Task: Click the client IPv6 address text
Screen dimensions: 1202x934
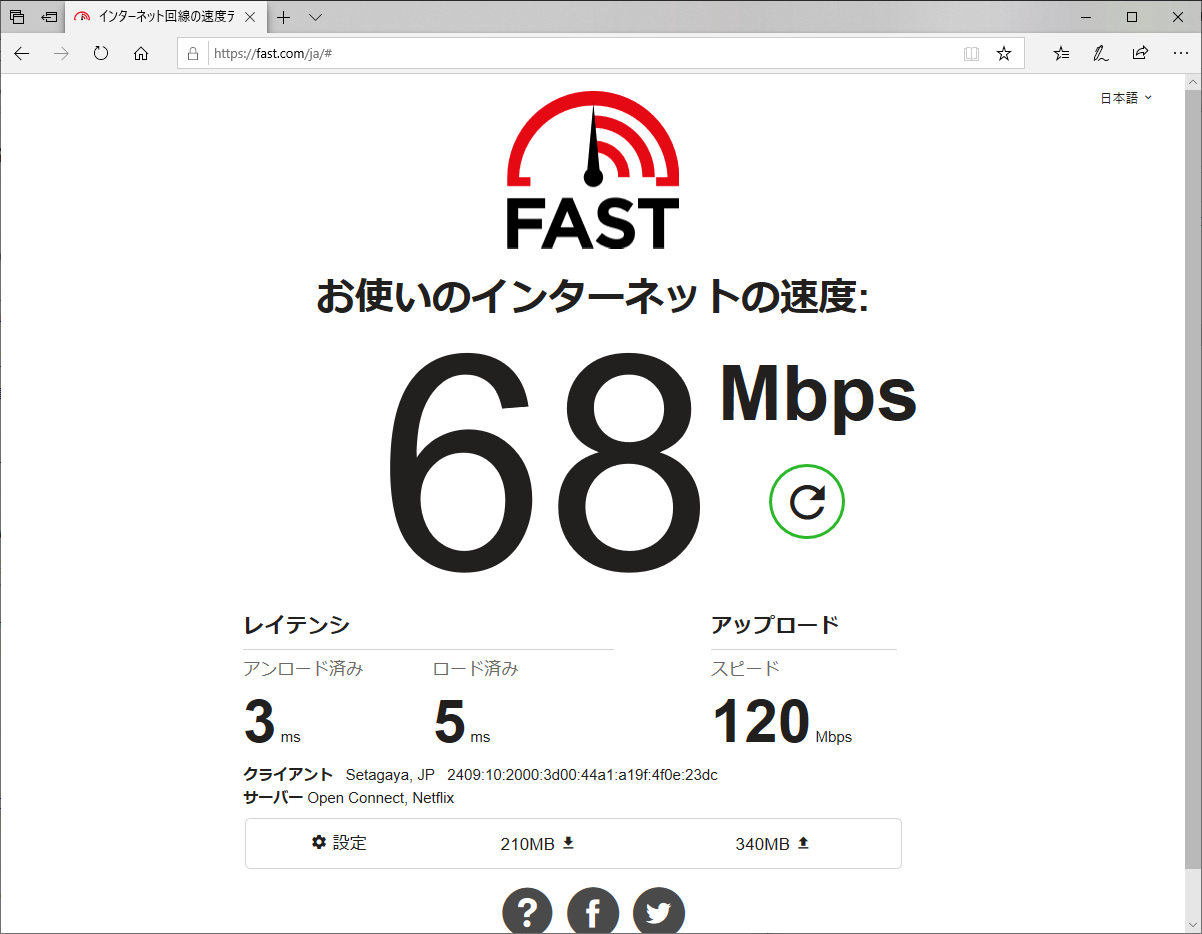Action: (x=582, y=775)
